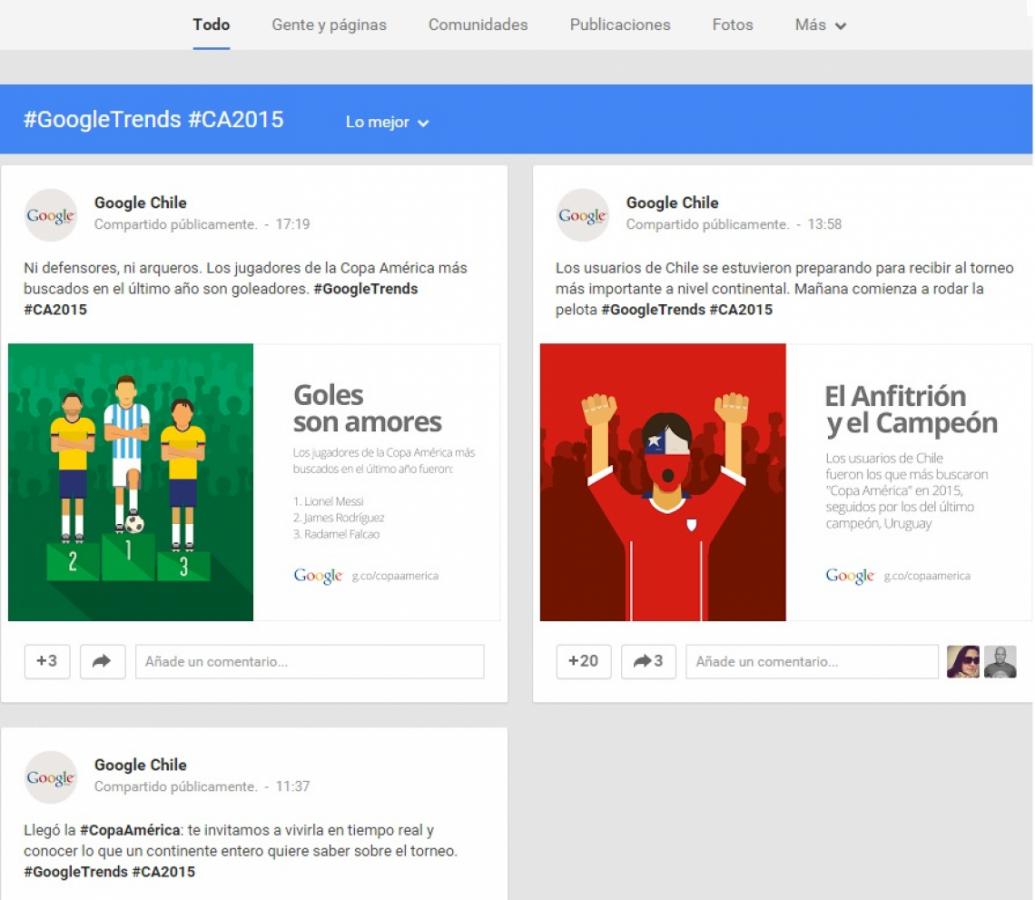Switch to the Todo tab

coord(211,25)
